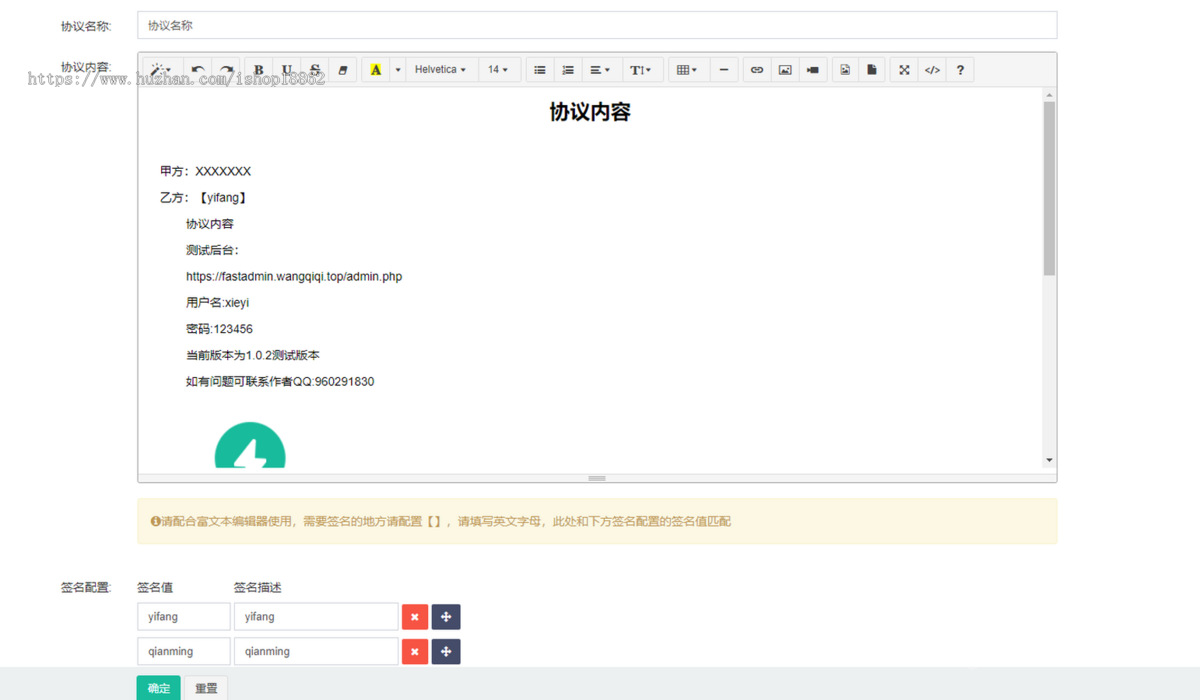Insert a video using the video icon

coord(812,69)
